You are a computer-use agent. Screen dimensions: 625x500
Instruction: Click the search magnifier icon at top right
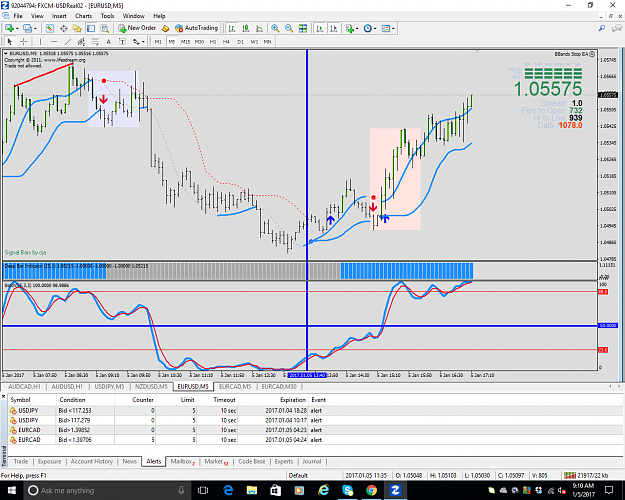[602, 28]
